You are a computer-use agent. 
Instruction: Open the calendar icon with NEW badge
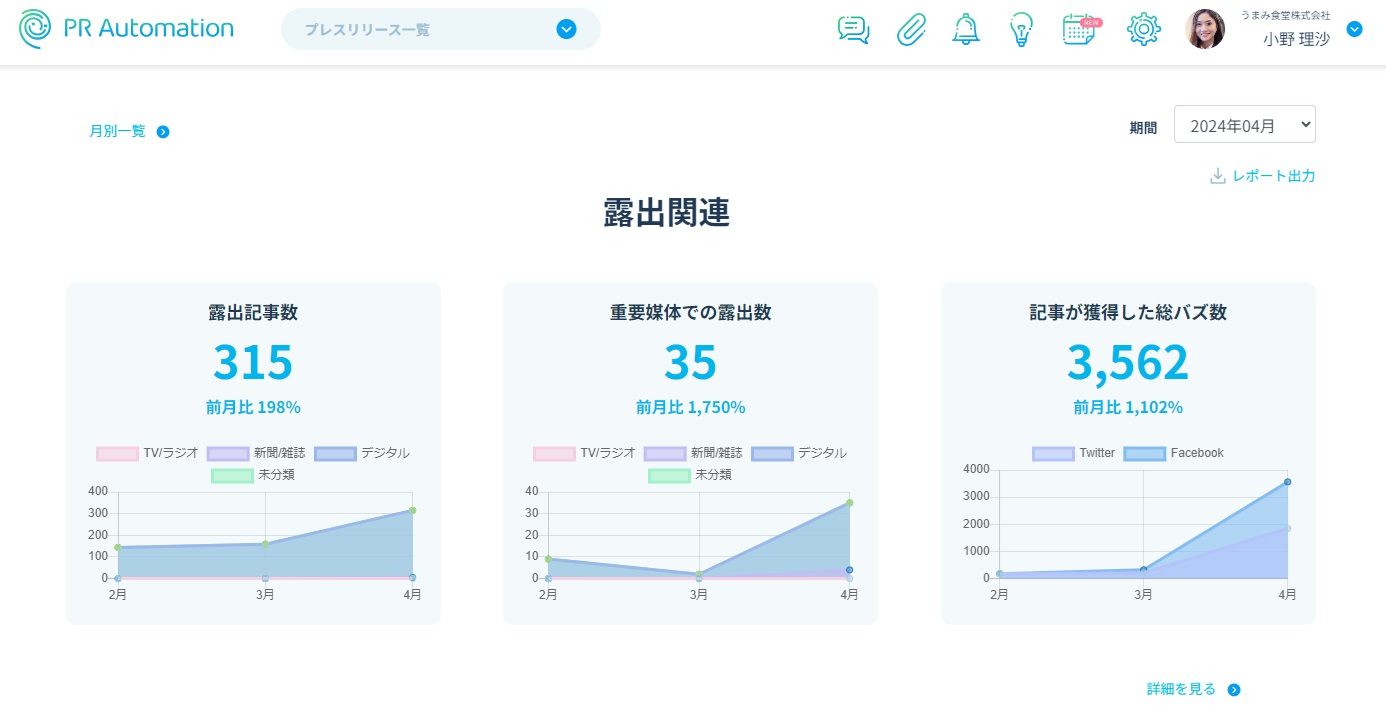coord(1080,30)
